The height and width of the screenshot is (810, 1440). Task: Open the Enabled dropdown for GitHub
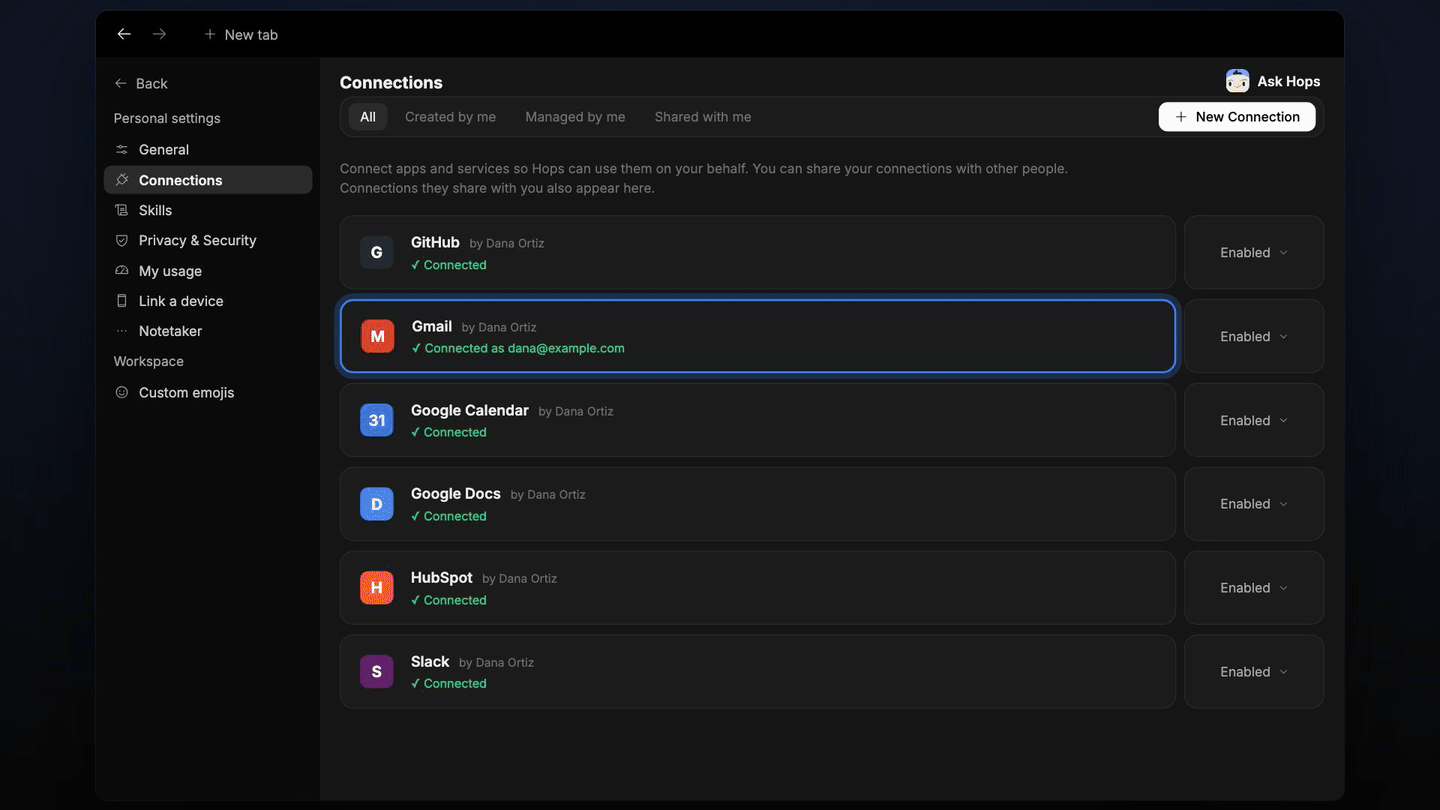1254,253
